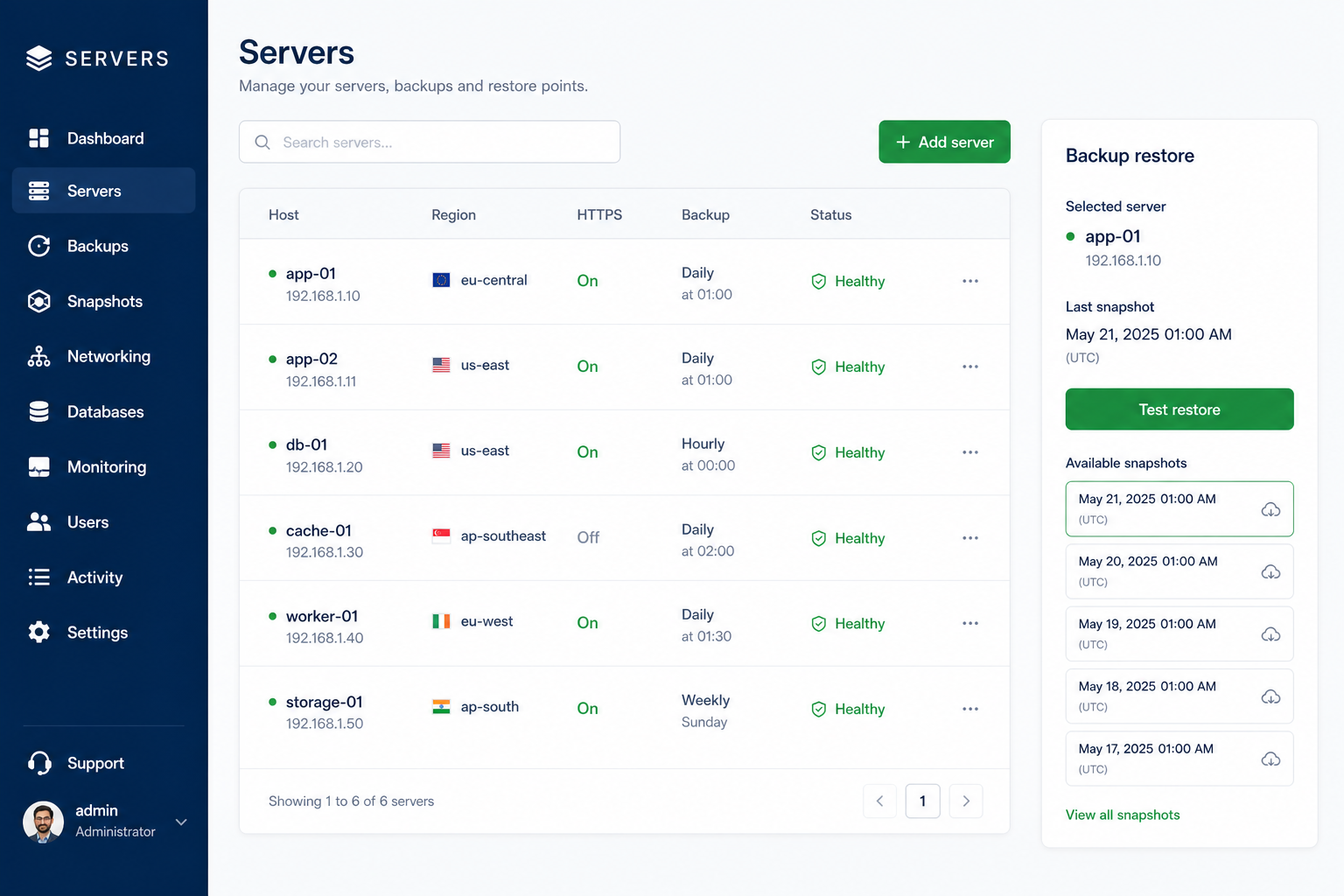Open row actions for worker-01
1344x896 pixels.
coord(970,623)
